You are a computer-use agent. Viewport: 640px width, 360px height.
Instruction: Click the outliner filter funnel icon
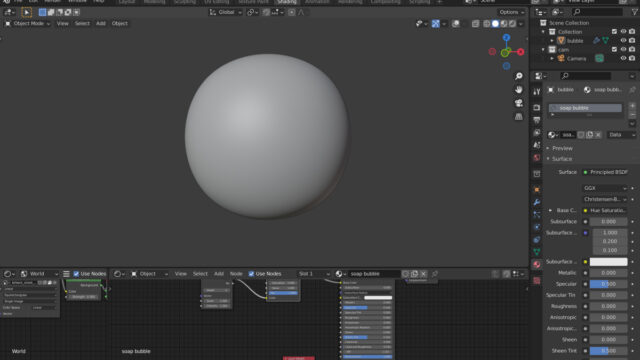click(x=634, y=12)
